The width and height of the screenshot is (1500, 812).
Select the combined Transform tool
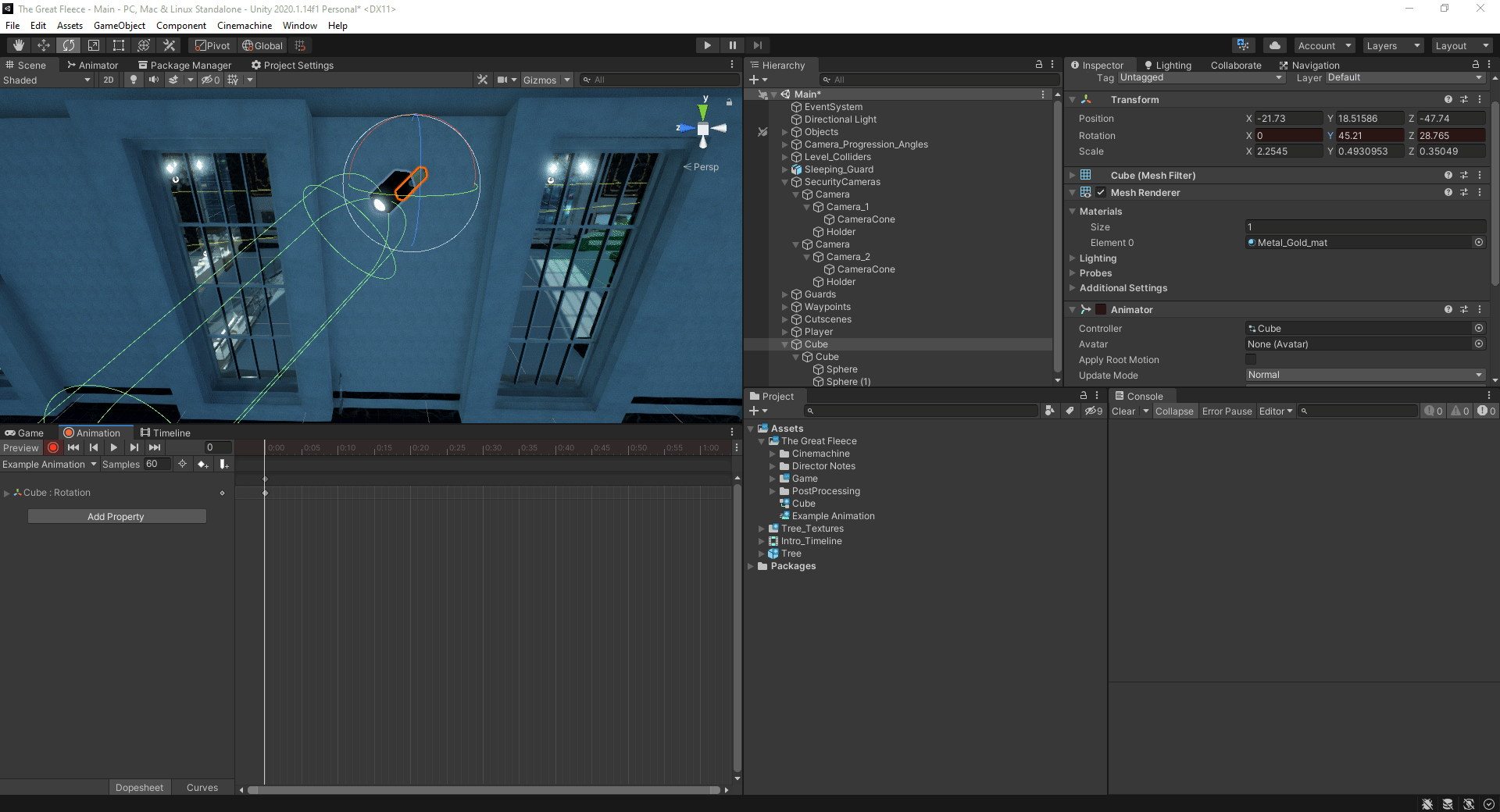point(144,45)
